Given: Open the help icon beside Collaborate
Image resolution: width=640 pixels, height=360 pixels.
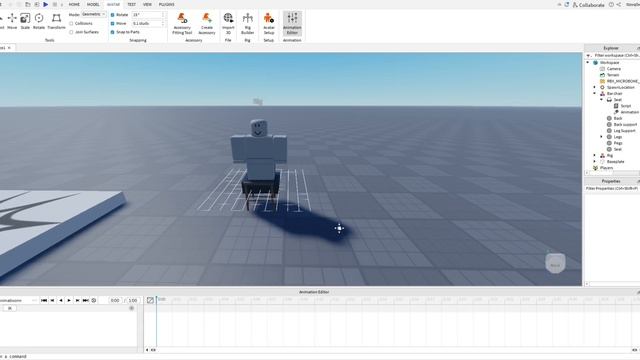Looking at the screenshot, I should click(x=611, y=4).
